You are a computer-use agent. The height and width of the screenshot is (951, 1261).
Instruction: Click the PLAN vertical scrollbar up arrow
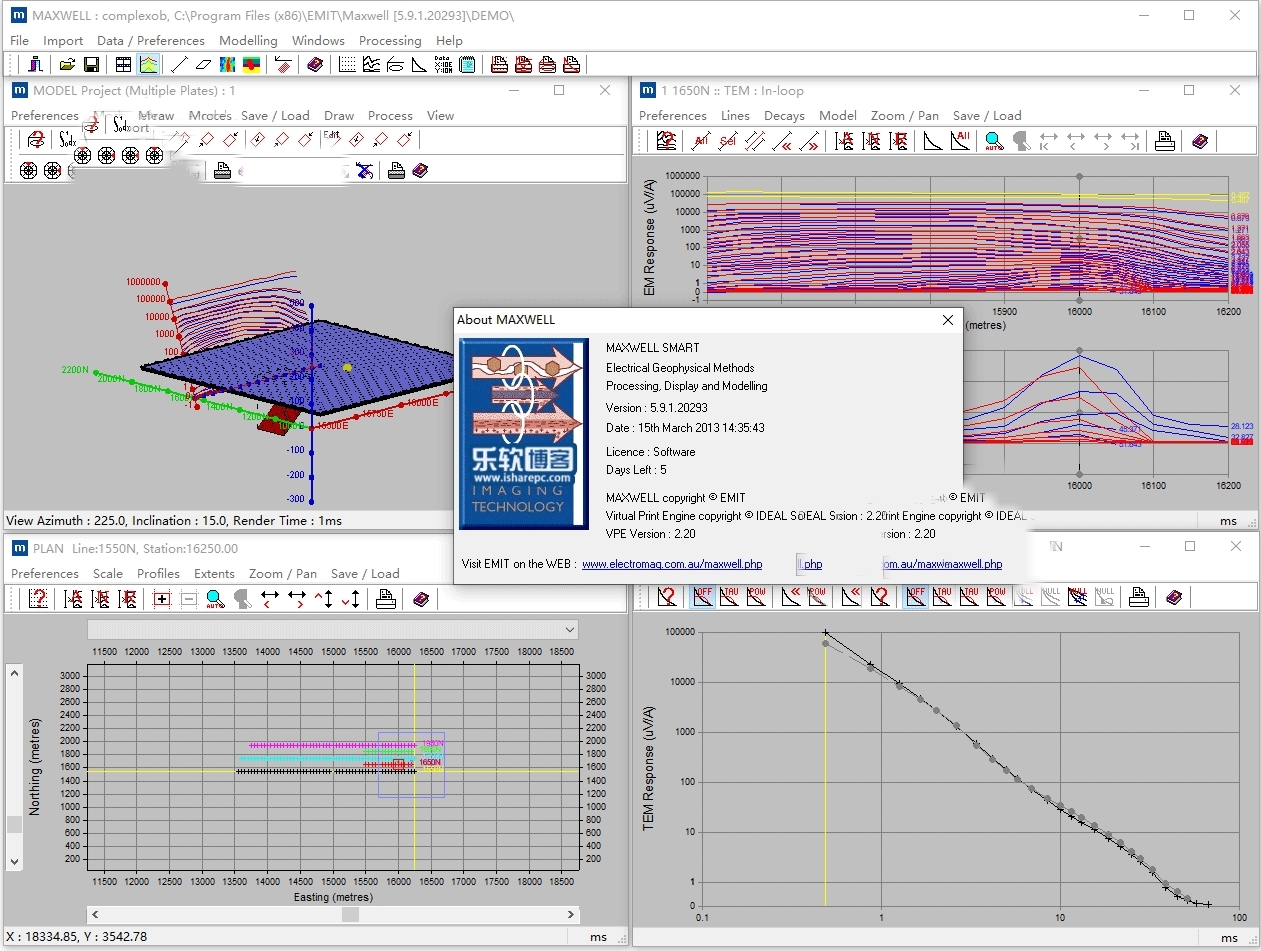click(x=14, y=672)
